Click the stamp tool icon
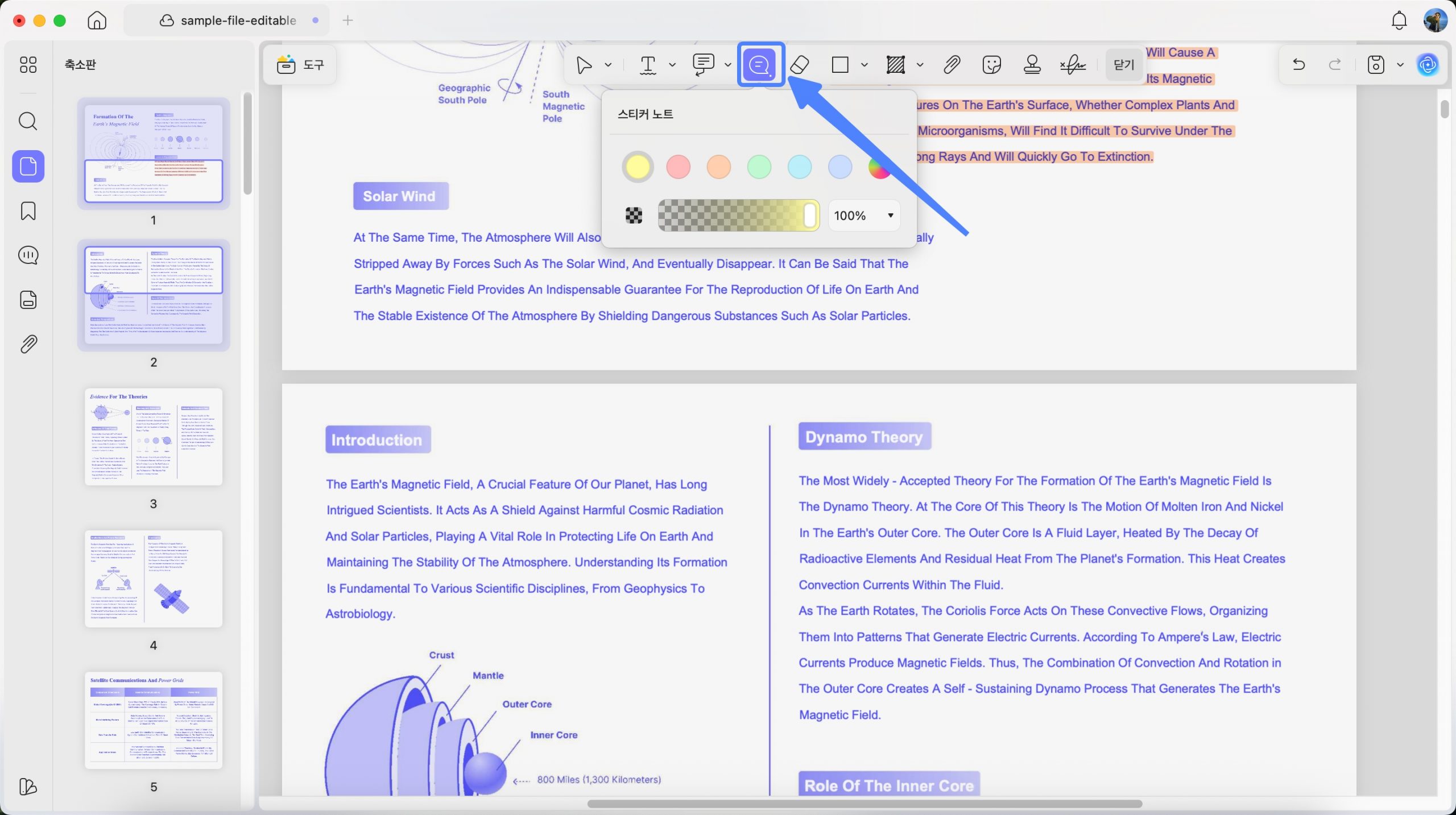Image resolution: width=1456 pixels, height=815 pixels. click(1032, 65)
